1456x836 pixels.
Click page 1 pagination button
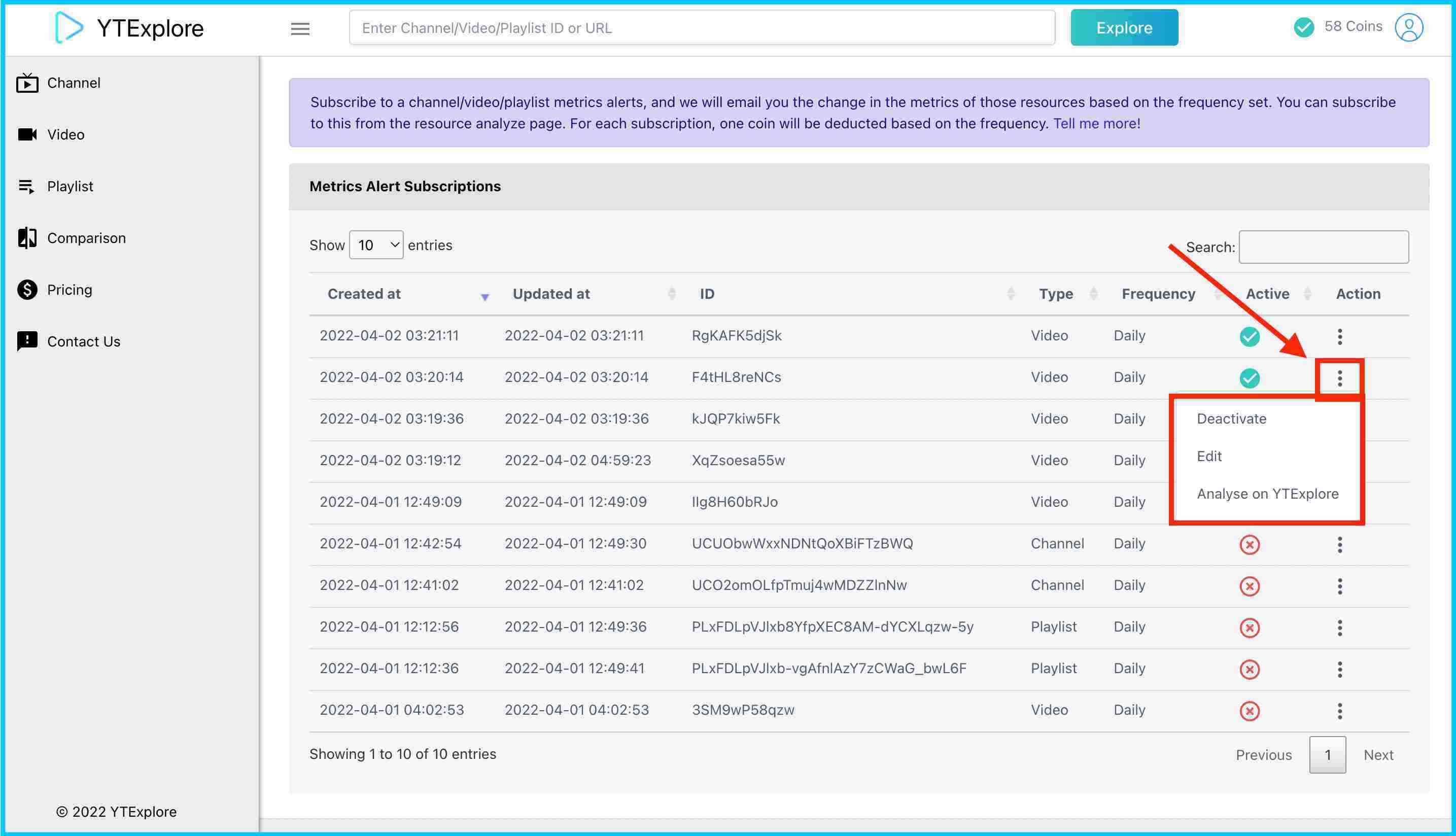click(x=1327, y=754)
